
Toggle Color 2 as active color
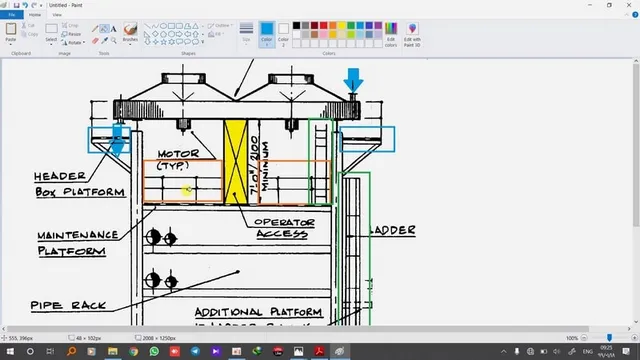tap(283, 34)
